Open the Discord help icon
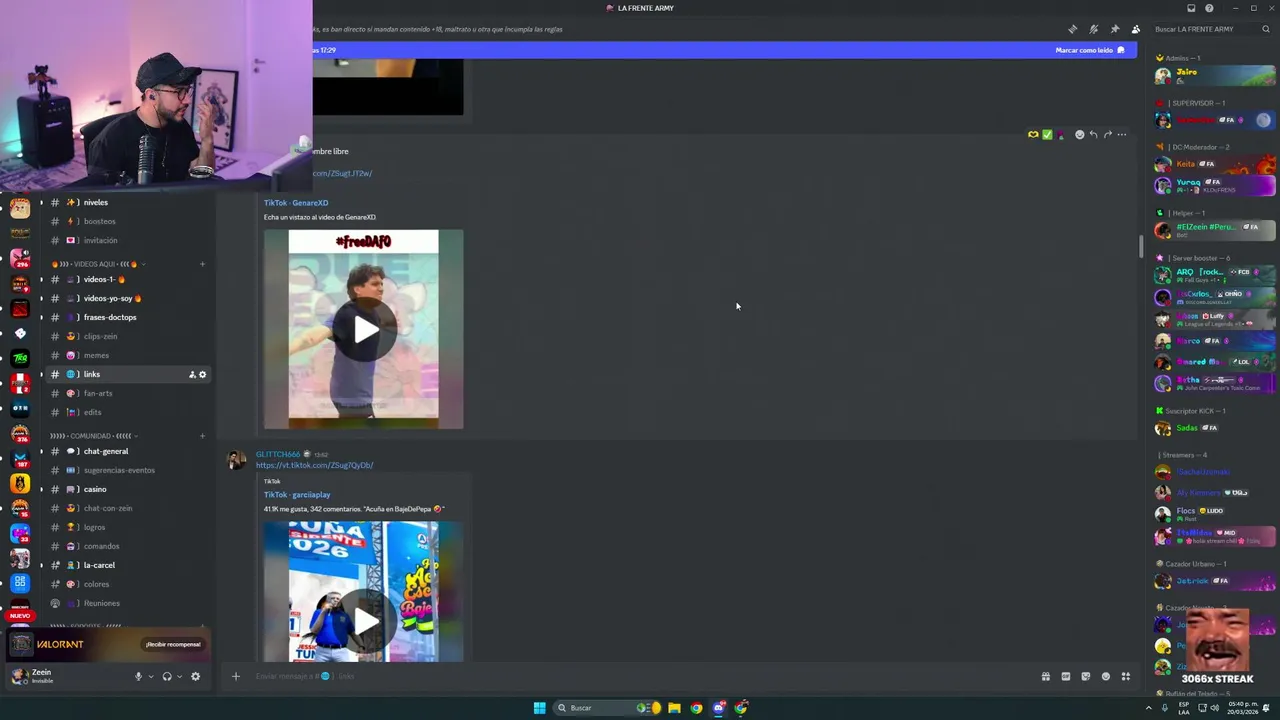1280x720 pixels. tap(1209, 8)
